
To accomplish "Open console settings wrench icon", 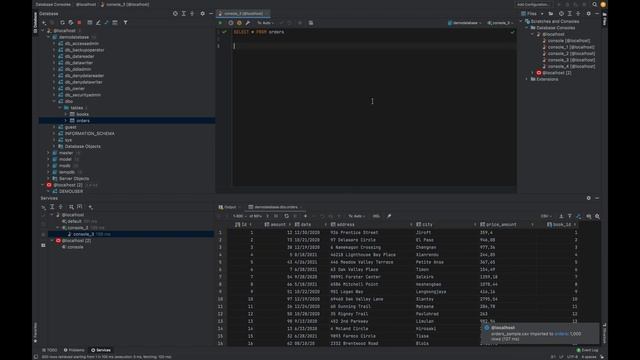I will [247, 23].
